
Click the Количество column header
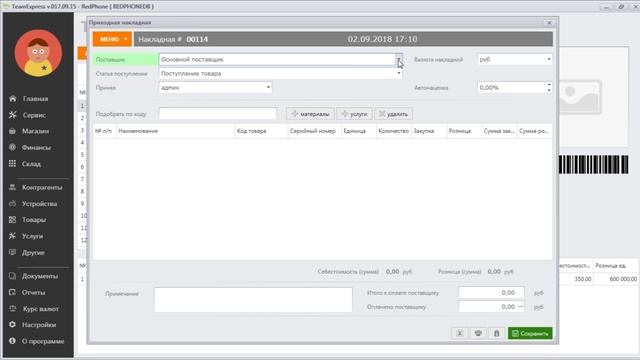[x=393, y=131]
